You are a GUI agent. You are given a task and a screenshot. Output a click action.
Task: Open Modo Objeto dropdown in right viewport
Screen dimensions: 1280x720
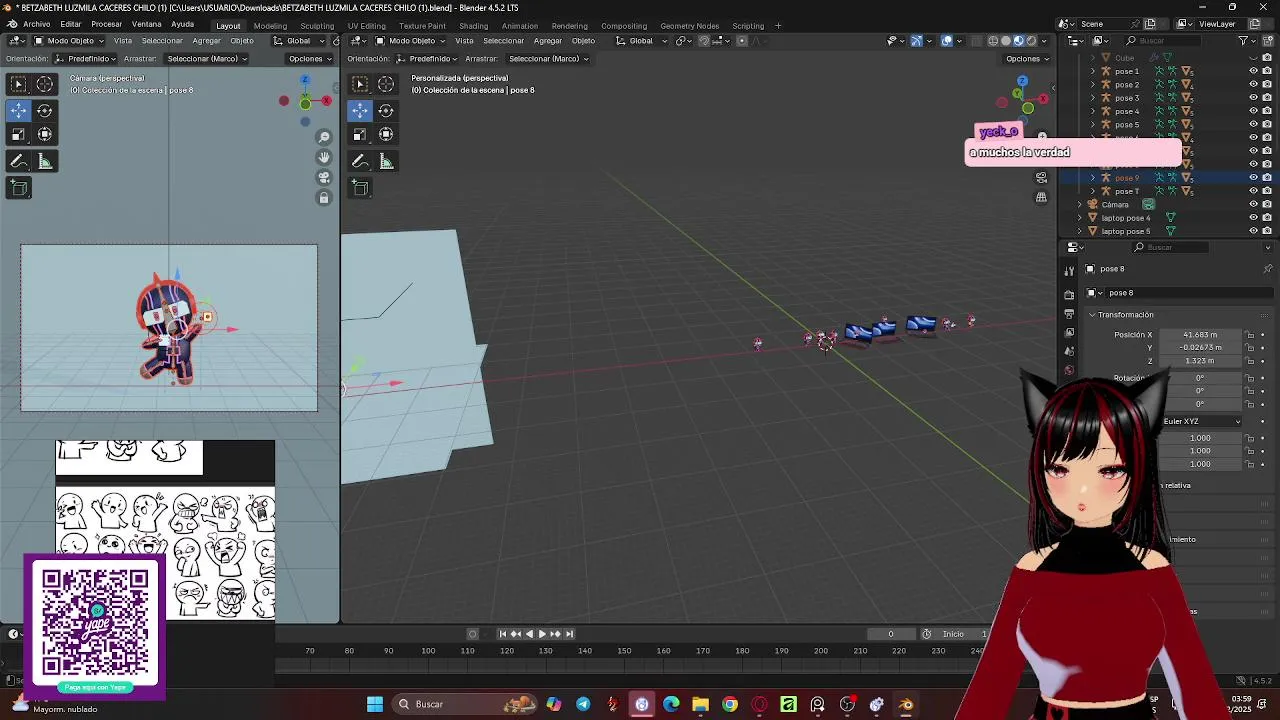click(412, 41)
